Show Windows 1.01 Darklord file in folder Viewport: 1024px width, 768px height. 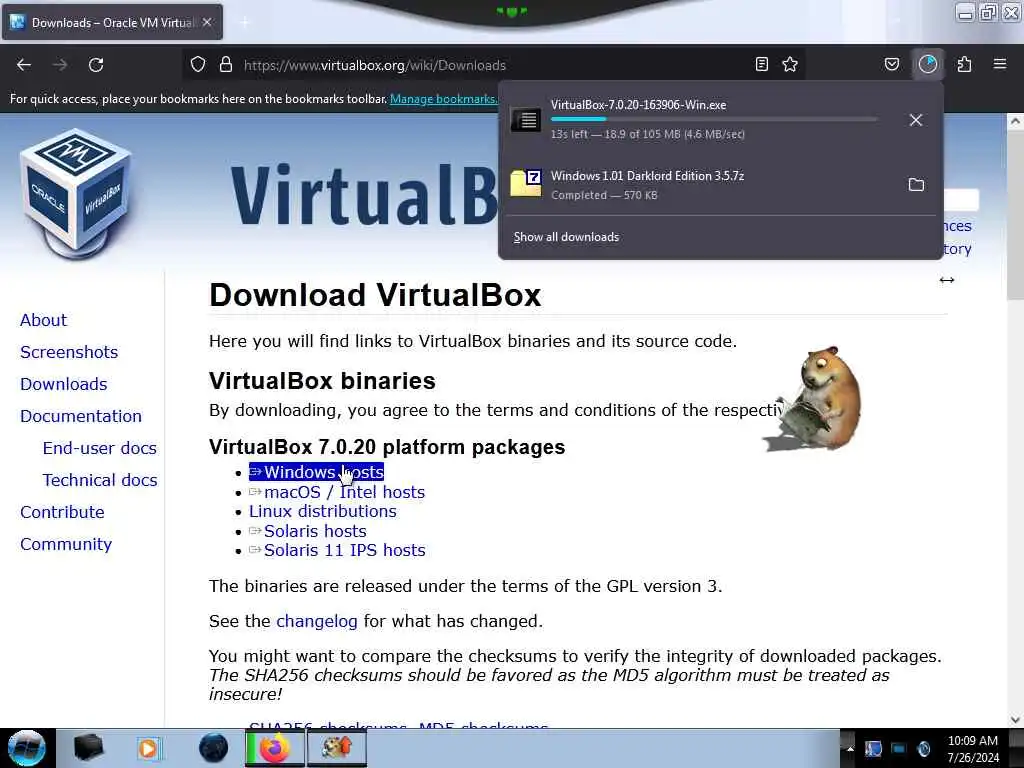[x=916, y=185]
